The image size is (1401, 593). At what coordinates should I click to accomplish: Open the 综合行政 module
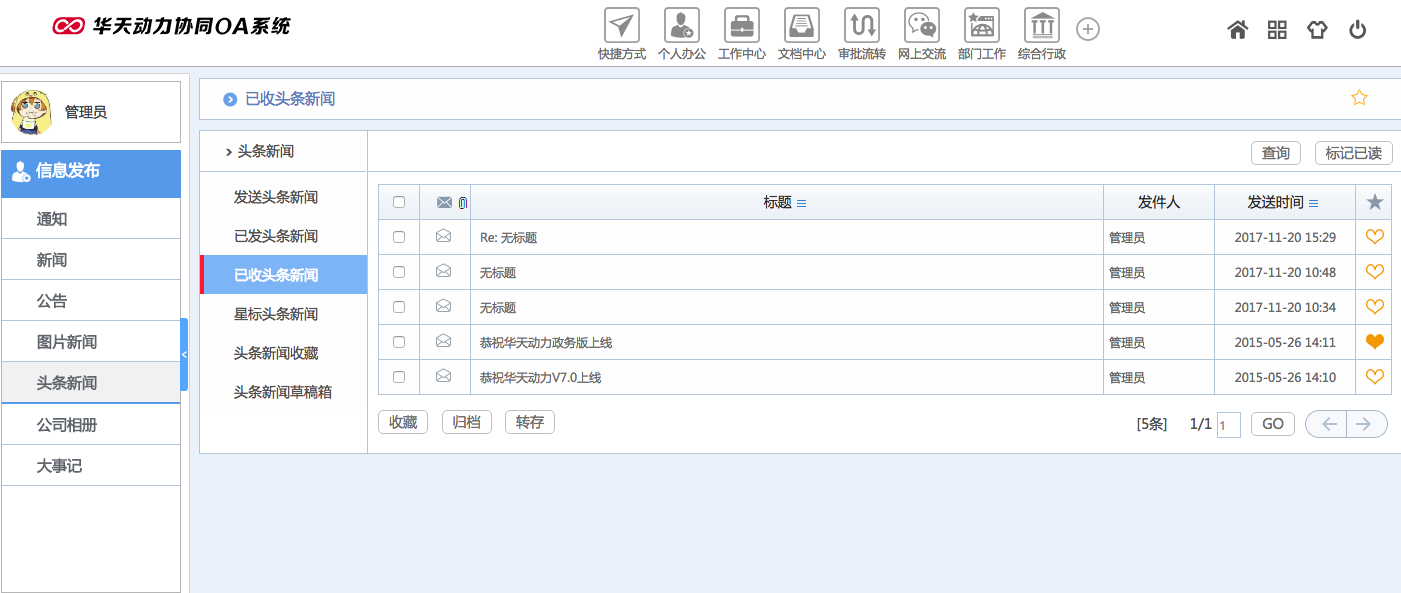(x=1041, y=30)
